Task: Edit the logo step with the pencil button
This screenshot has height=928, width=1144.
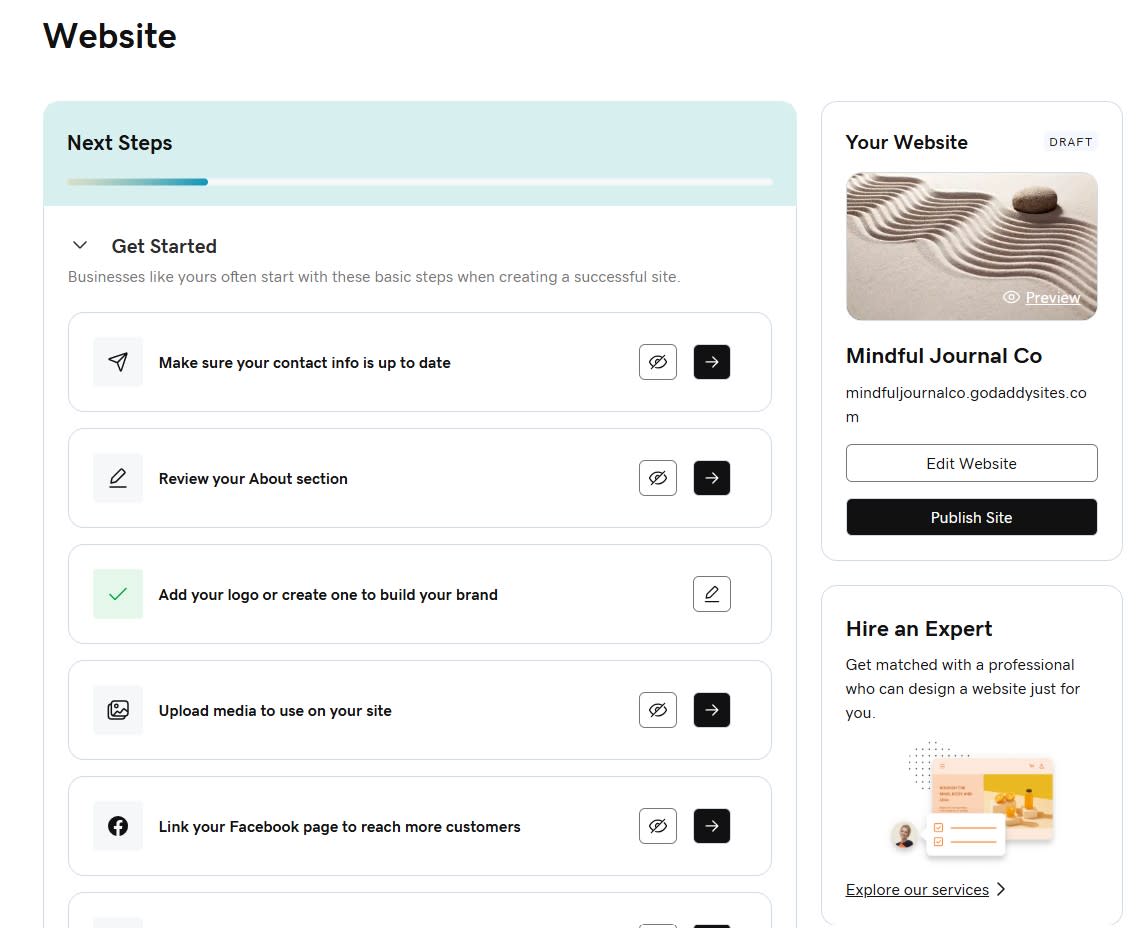Action: (712, 594)
